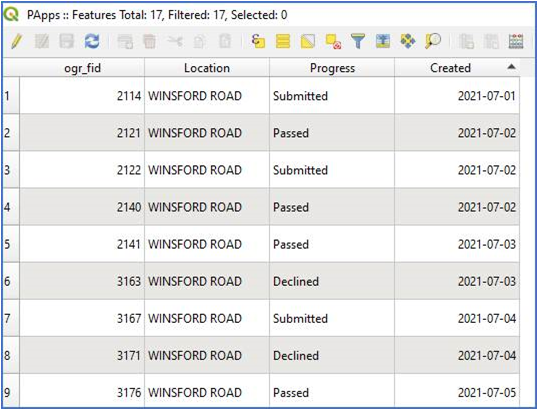
Task: Click the delete field icon
Action: (x=491, y=42)
